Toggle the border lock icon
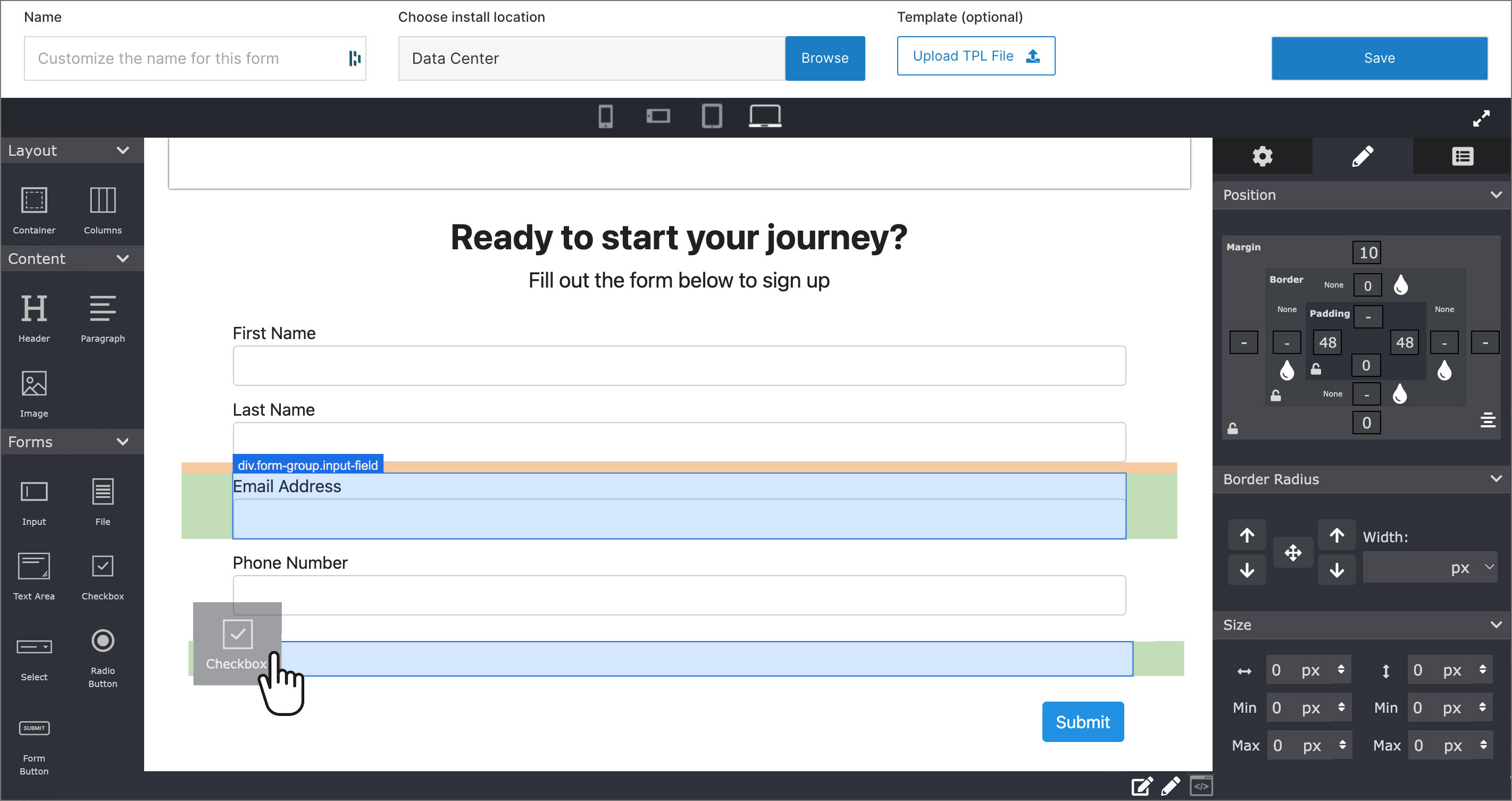The image size is (1512, 801). click(1275, 395)
